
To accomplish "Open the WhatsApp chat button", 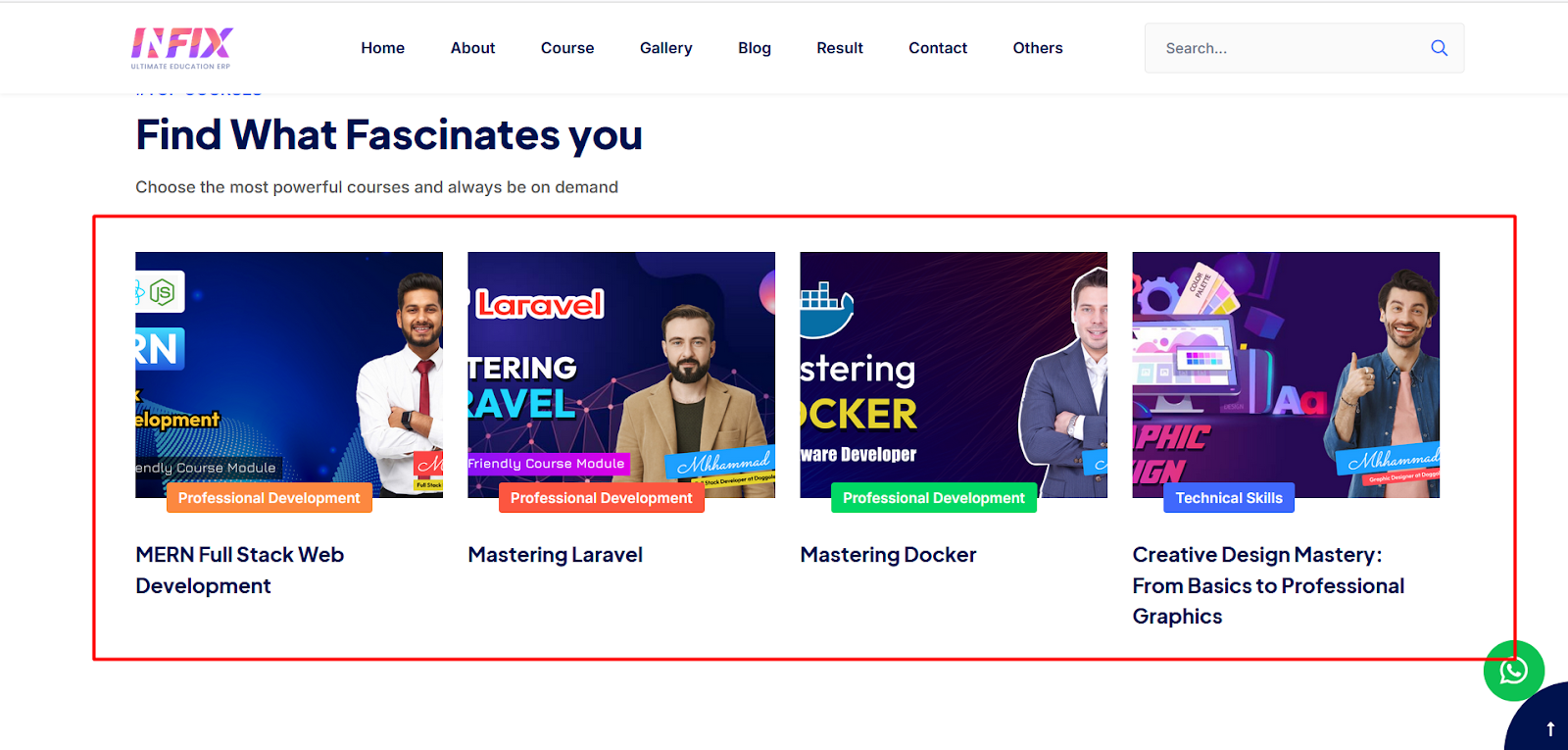I will 1513,671.
